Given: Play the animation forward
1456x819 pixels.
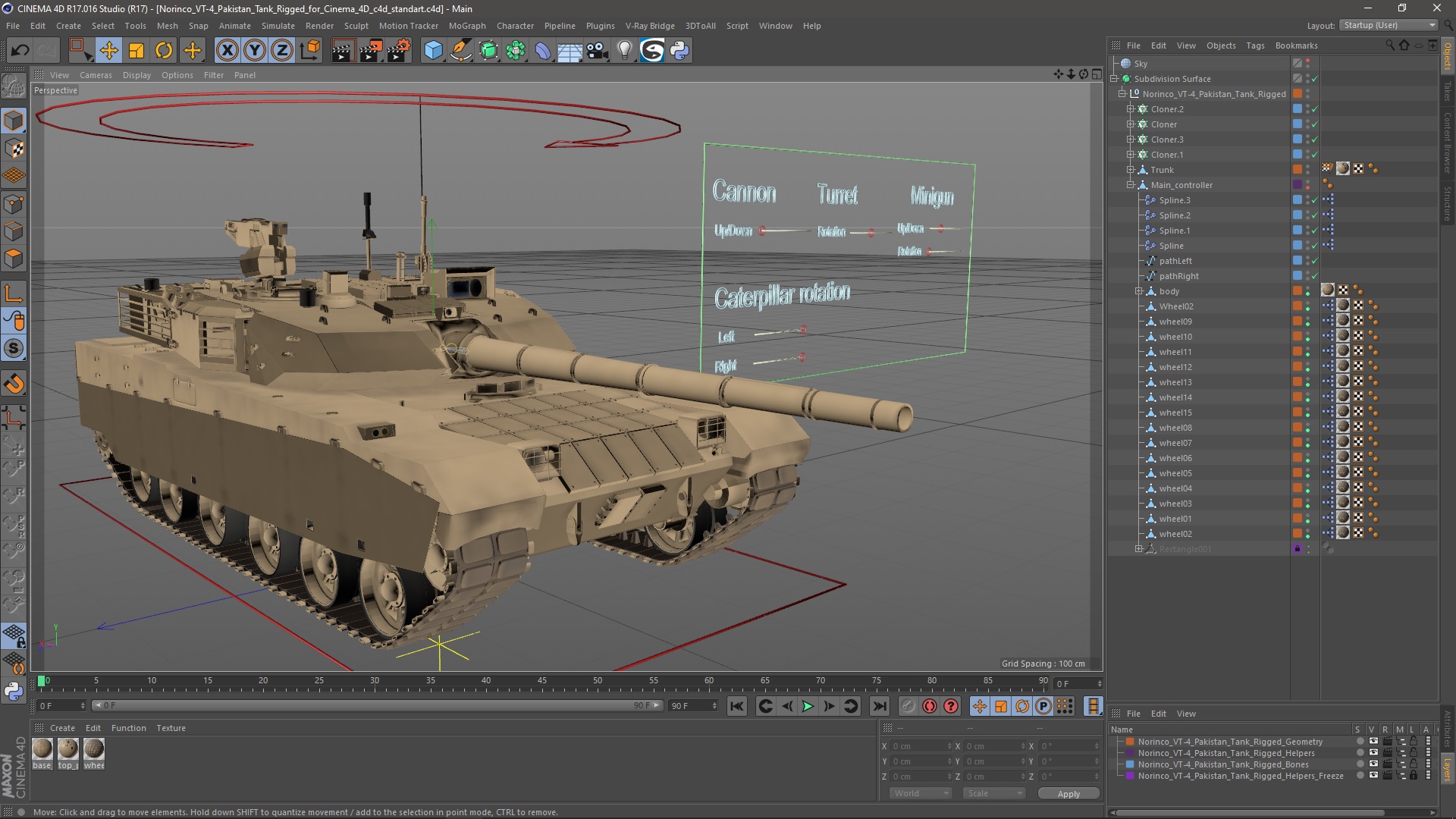Looking at the screenshot, I should point(808,706).
